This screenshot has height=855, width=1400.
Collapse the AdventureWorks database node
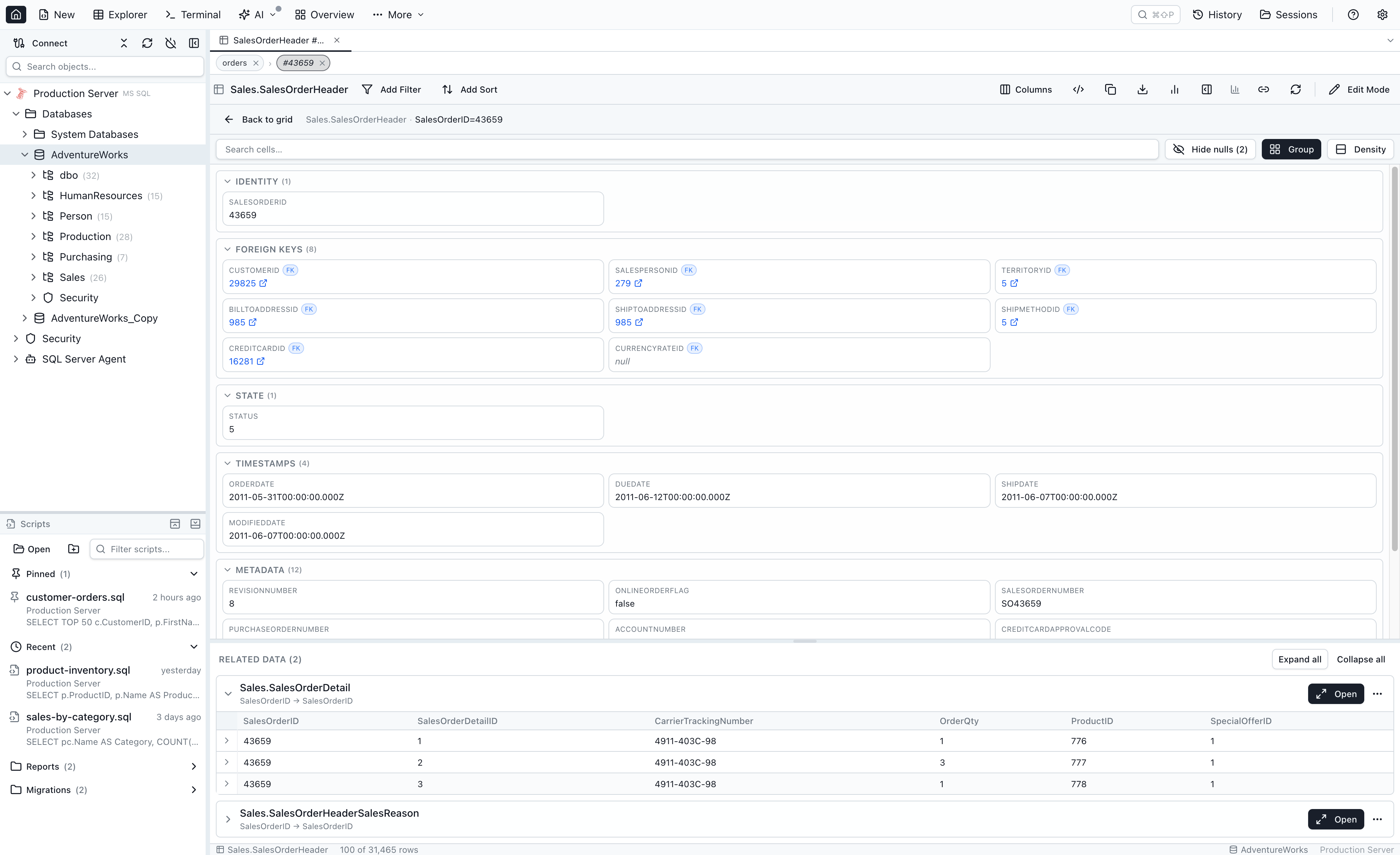tap(24, 155)
